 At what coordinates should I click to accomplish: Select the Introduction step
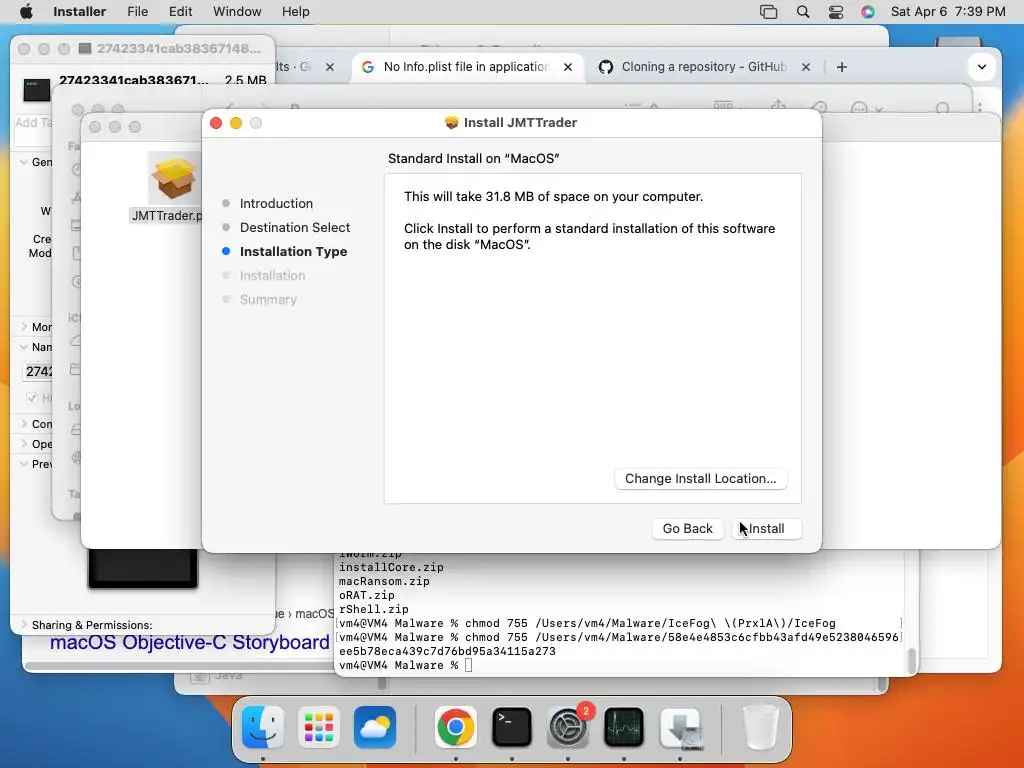[x=276, y=203]
